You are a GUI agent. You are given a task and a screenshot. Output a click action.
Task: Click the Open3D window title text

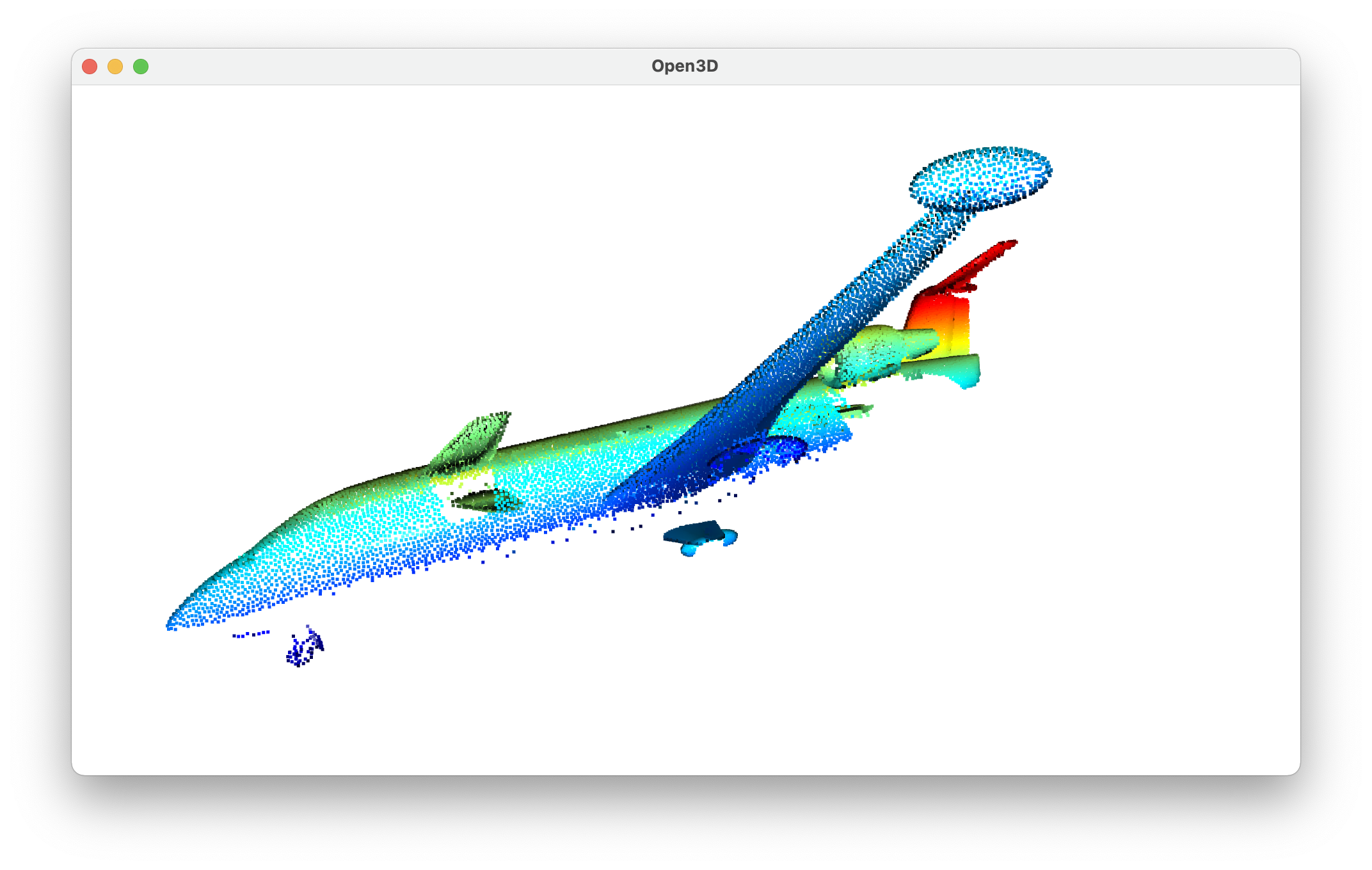[684, 66]
